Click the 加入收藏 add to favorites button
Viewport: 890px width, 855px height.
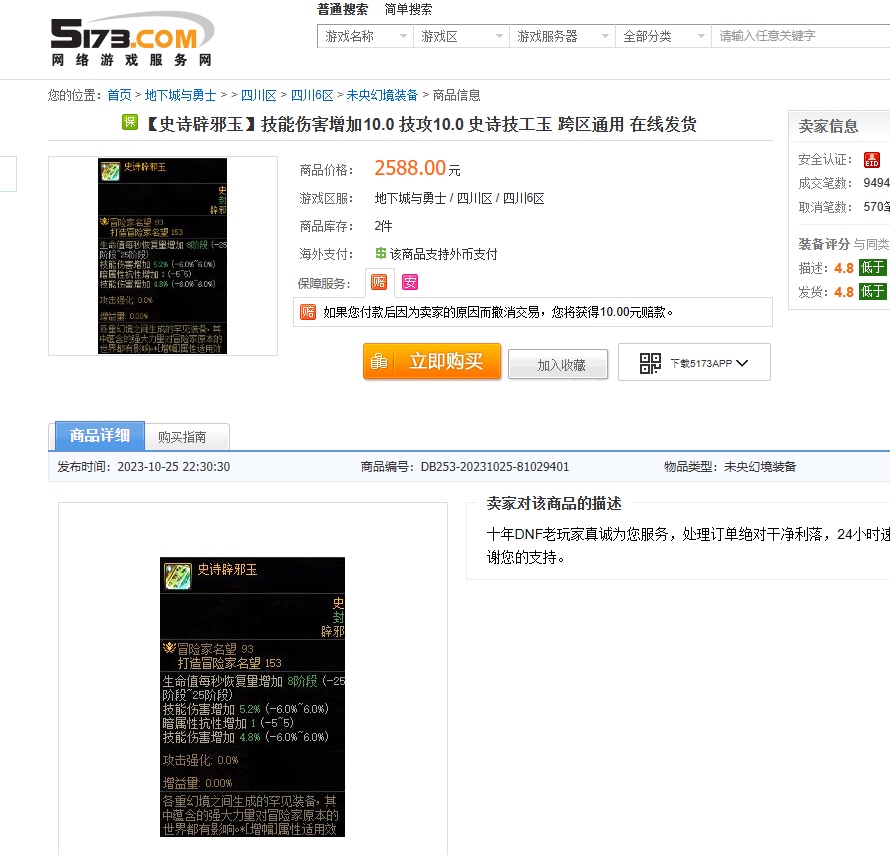click(x=558, y=364)
